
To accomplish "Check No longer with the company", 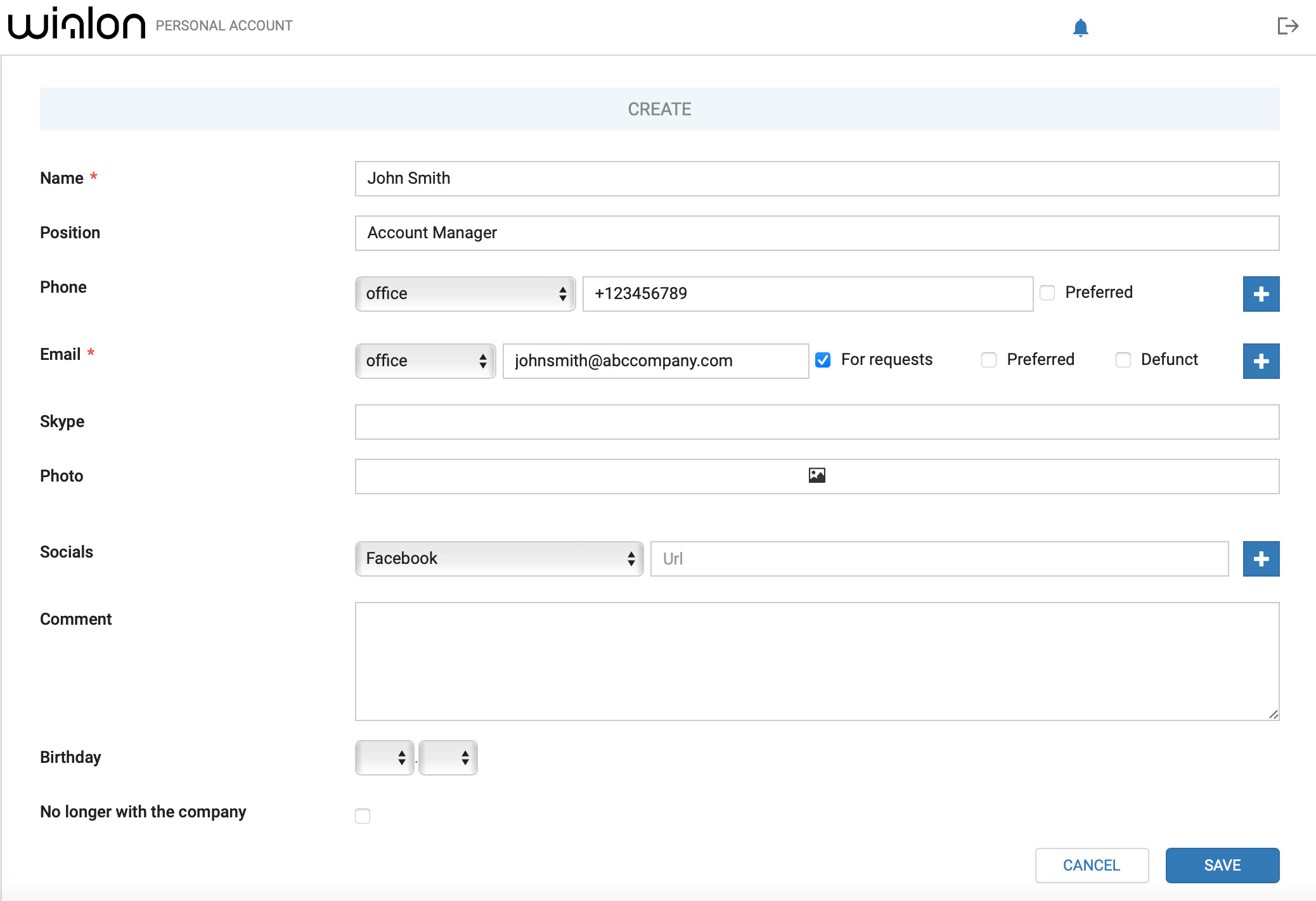I will [362, 816].
